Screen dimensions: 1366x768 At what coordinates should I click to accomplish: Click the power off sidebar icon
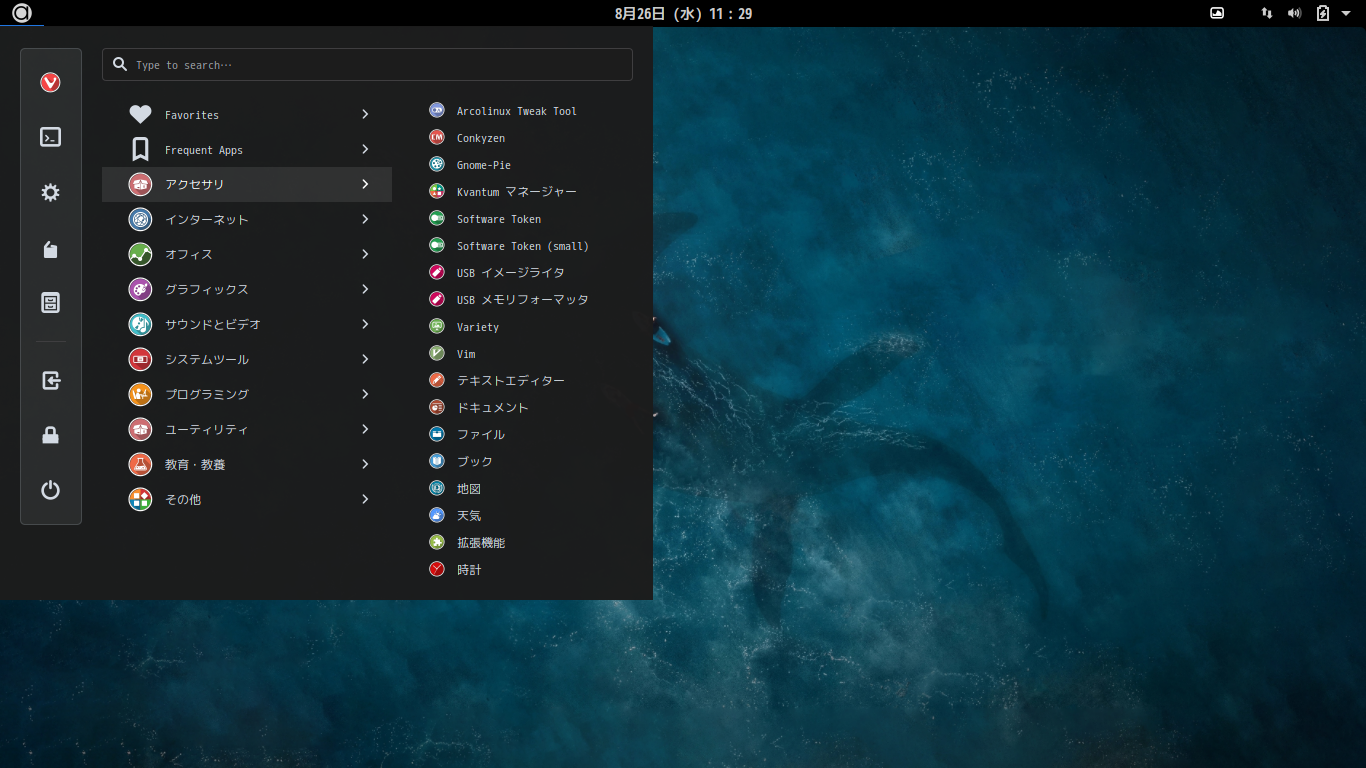pos(50,490)
